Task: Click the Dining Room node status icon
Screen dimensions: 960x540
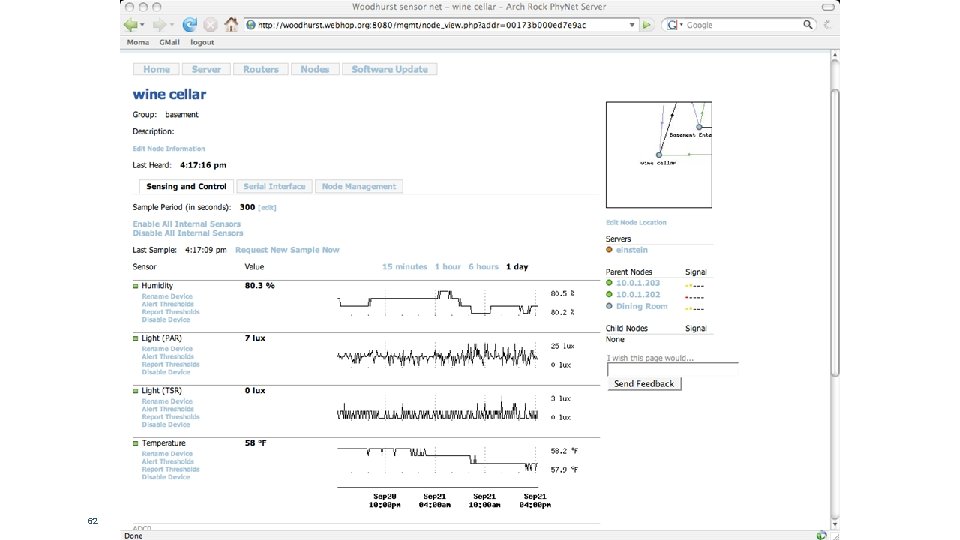Action: coord(609,306)
